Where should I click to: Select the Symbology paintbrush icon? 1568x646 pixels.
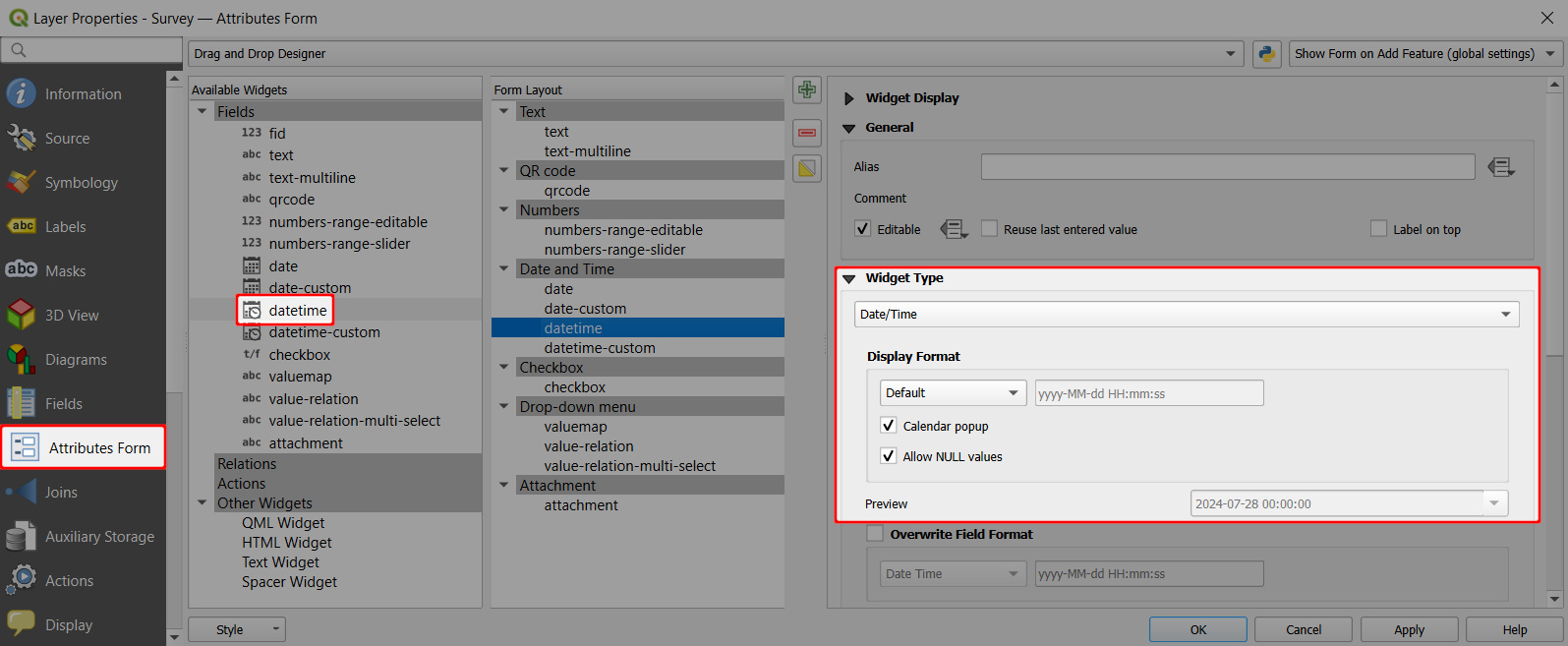coord(21,182)
